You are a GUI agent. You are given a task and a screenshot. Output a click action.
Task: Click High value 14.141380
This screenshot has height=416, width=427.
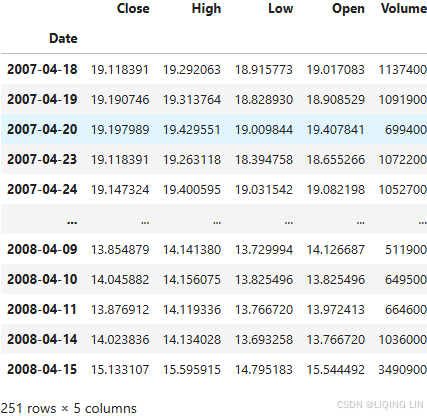pos(192,250)
